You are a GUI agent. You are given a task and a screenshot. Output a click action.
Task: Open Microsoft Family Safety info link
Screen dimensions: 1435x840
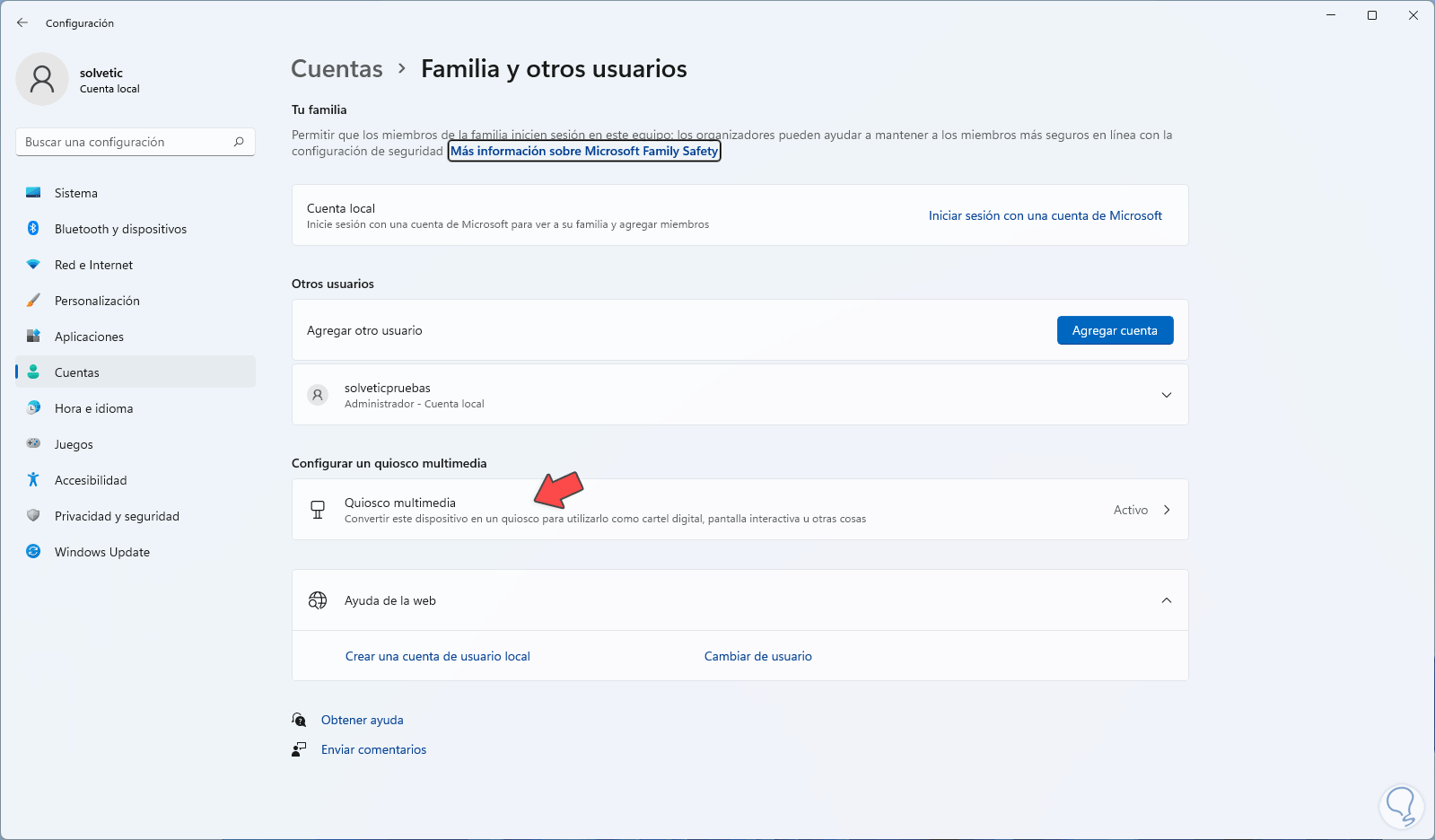pos(584,151)
